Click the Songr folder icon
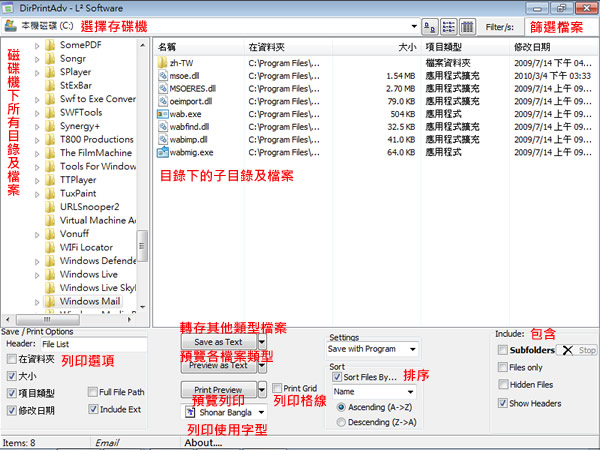The width and height of the screenshot is (600, 450). [x=50, y=59]
